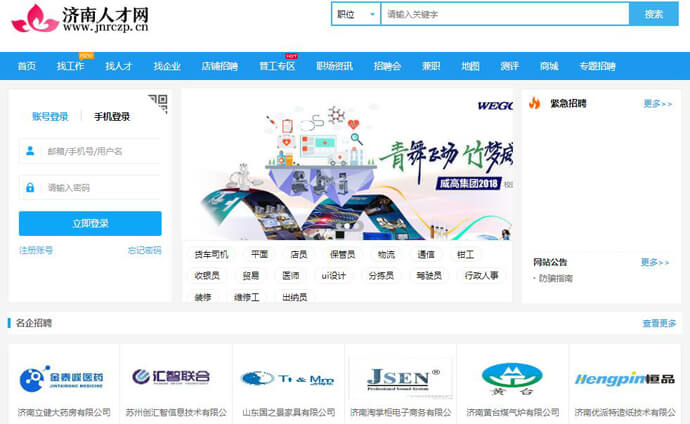Image resolution: width=690 pixels, height=424 pixels.
Task: Click the 立即登录 button
Action: 90,223
